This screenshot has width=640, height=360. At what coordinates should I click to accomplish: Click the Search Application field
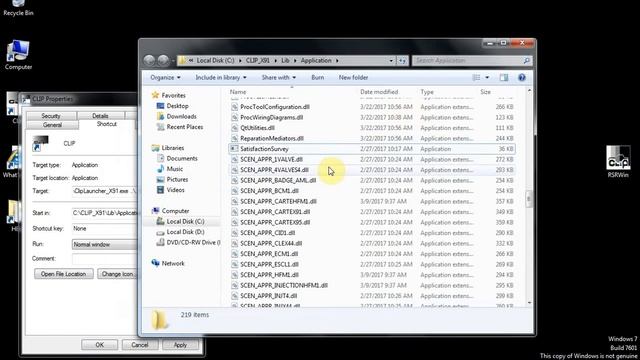[467, 60]
